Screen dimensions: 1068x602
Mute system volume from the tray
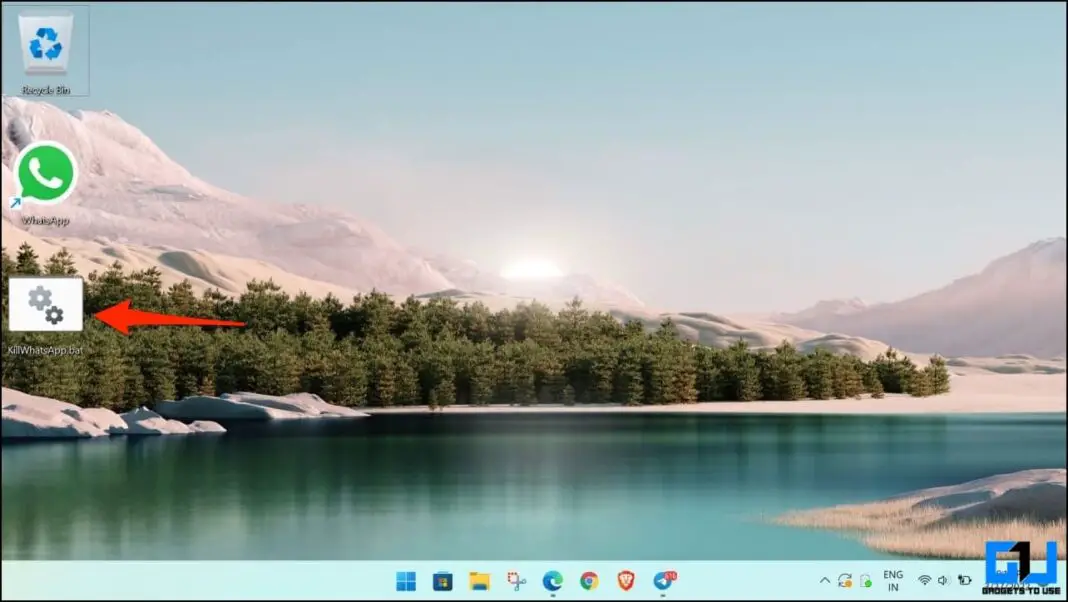pos(941,579)
